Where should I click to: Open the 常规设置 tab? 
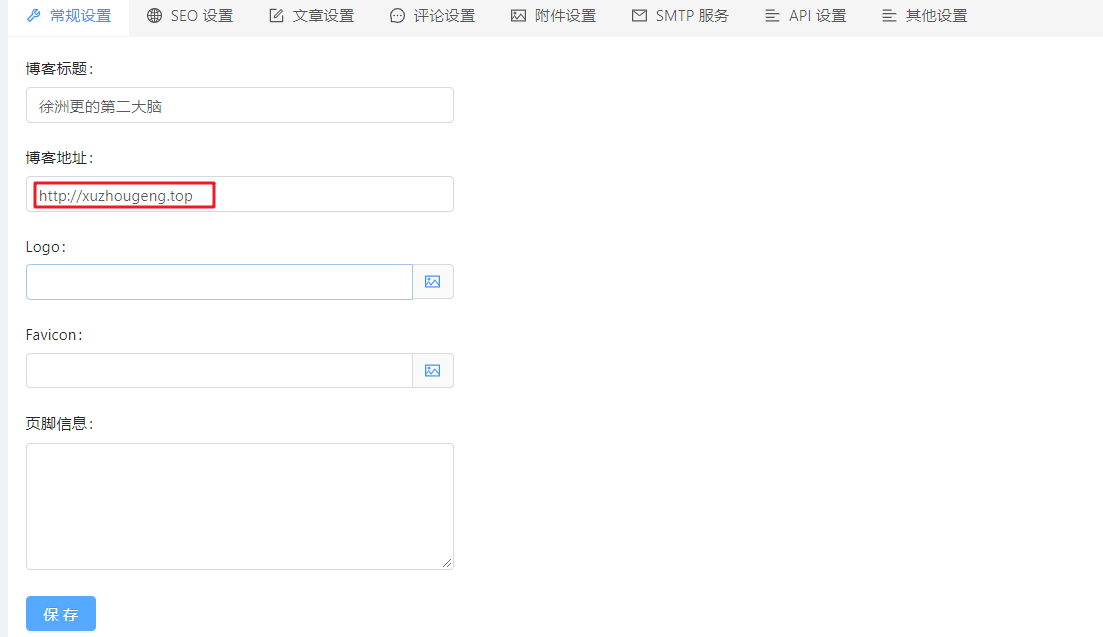(69, 15)
